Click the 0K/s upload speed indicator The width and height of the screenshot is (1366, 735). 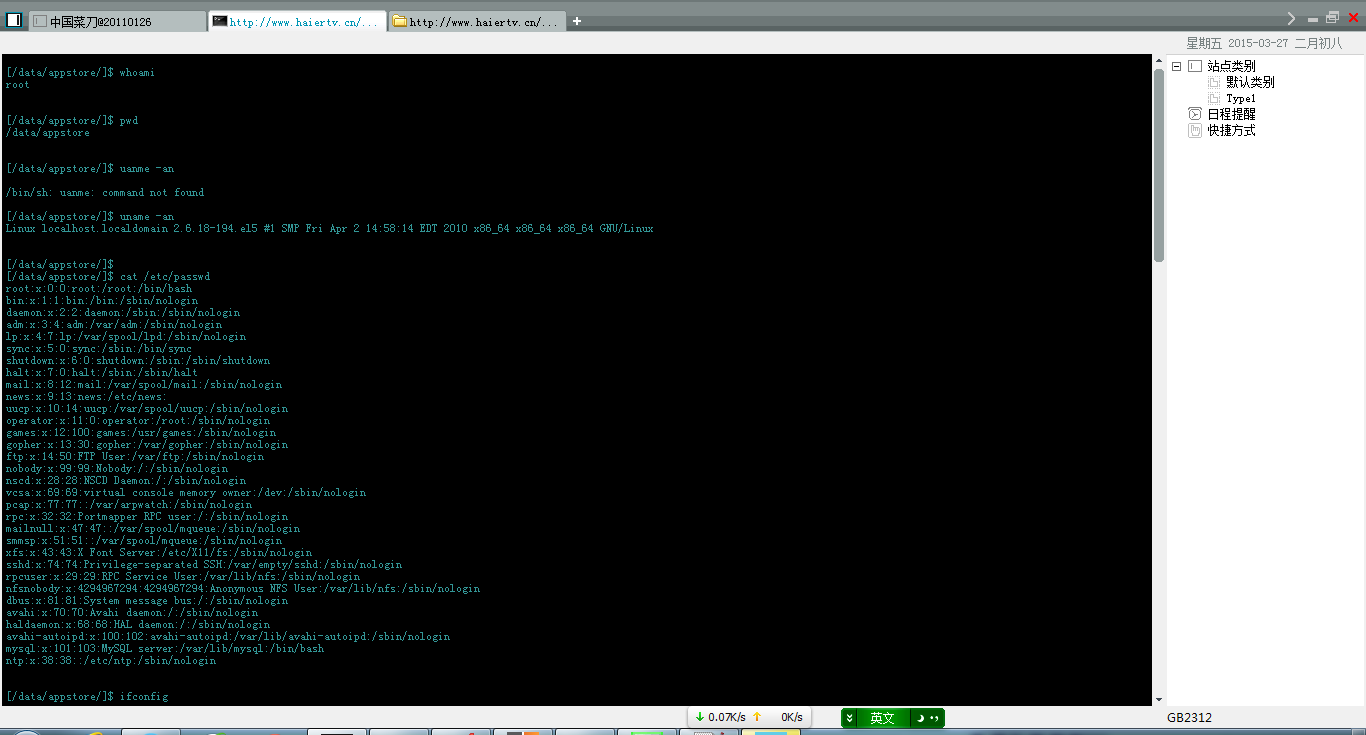point(778,717)
